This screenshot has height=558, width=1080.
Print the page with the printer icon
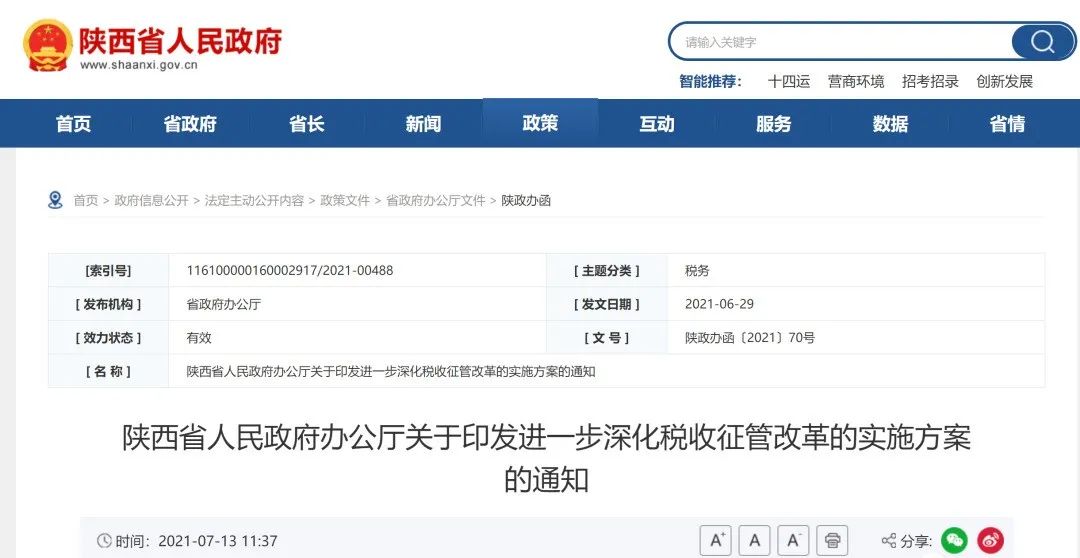[x=832, y=540]
